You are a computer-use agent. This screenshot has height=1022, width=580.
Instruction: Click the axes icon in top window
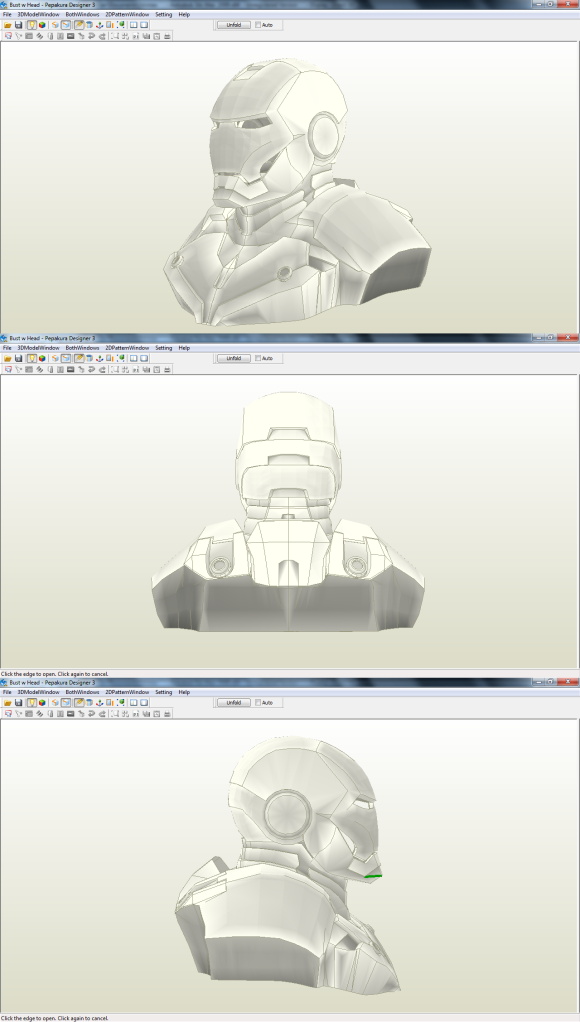click(x=99, y=25)
